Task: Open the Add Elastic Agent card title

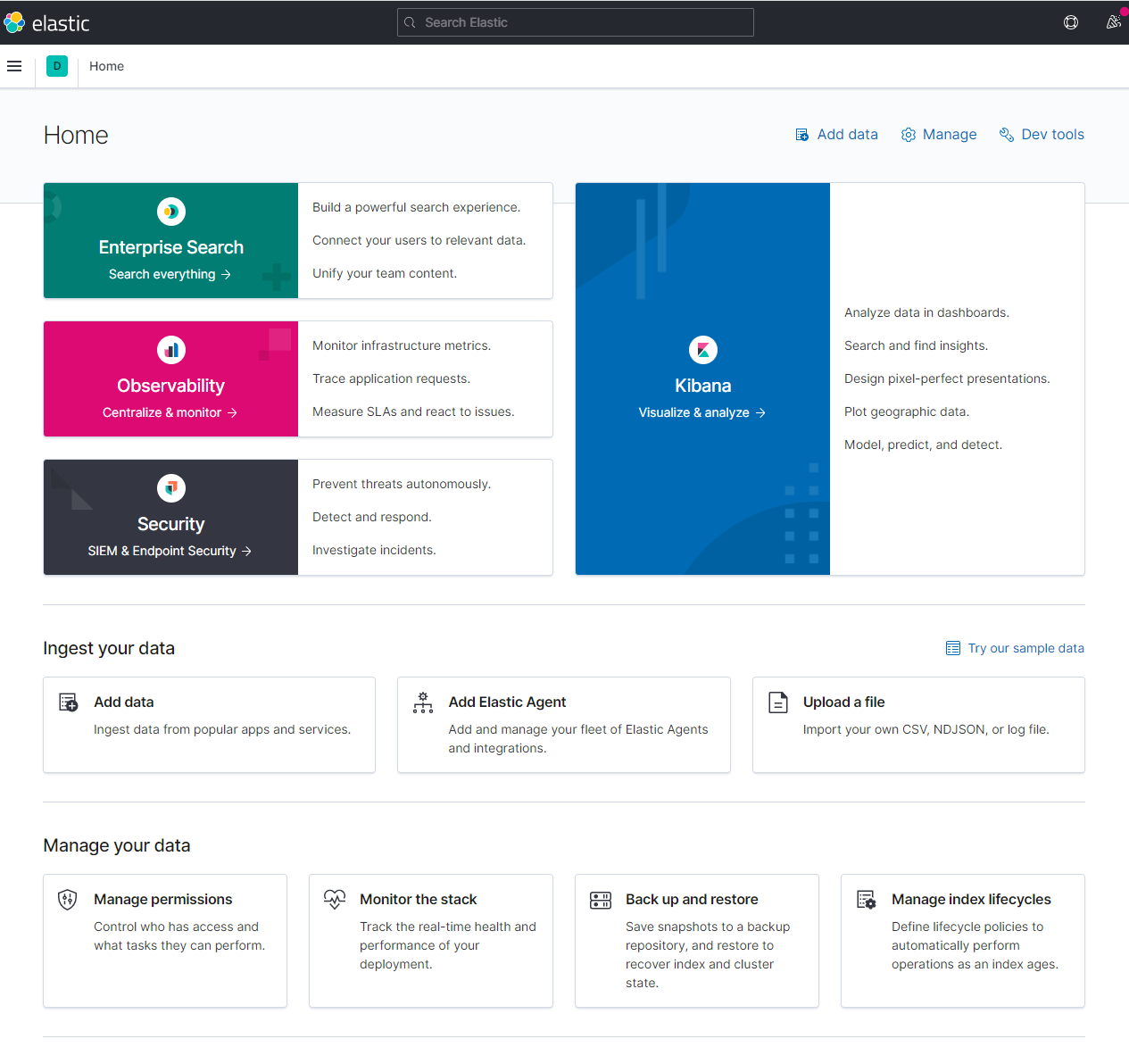Action: click(x=507, y=702)
